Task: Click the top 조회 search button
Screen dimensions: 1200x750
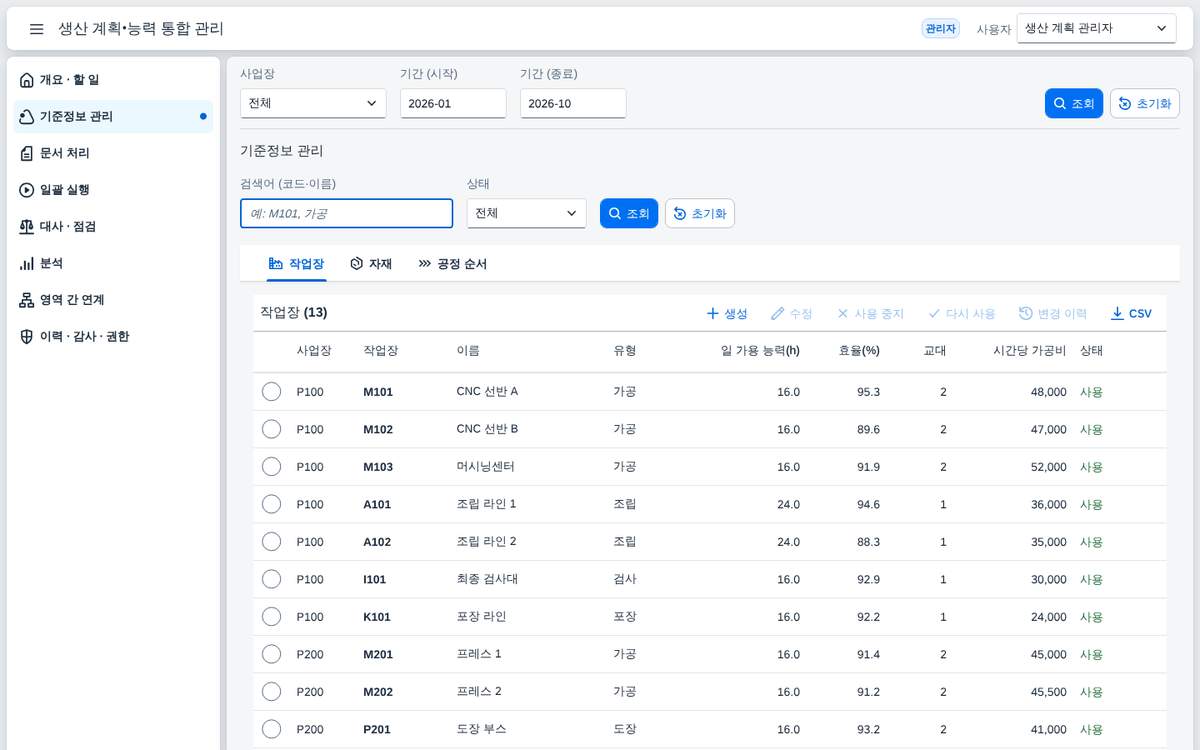Action: (x=1074, y=104)
